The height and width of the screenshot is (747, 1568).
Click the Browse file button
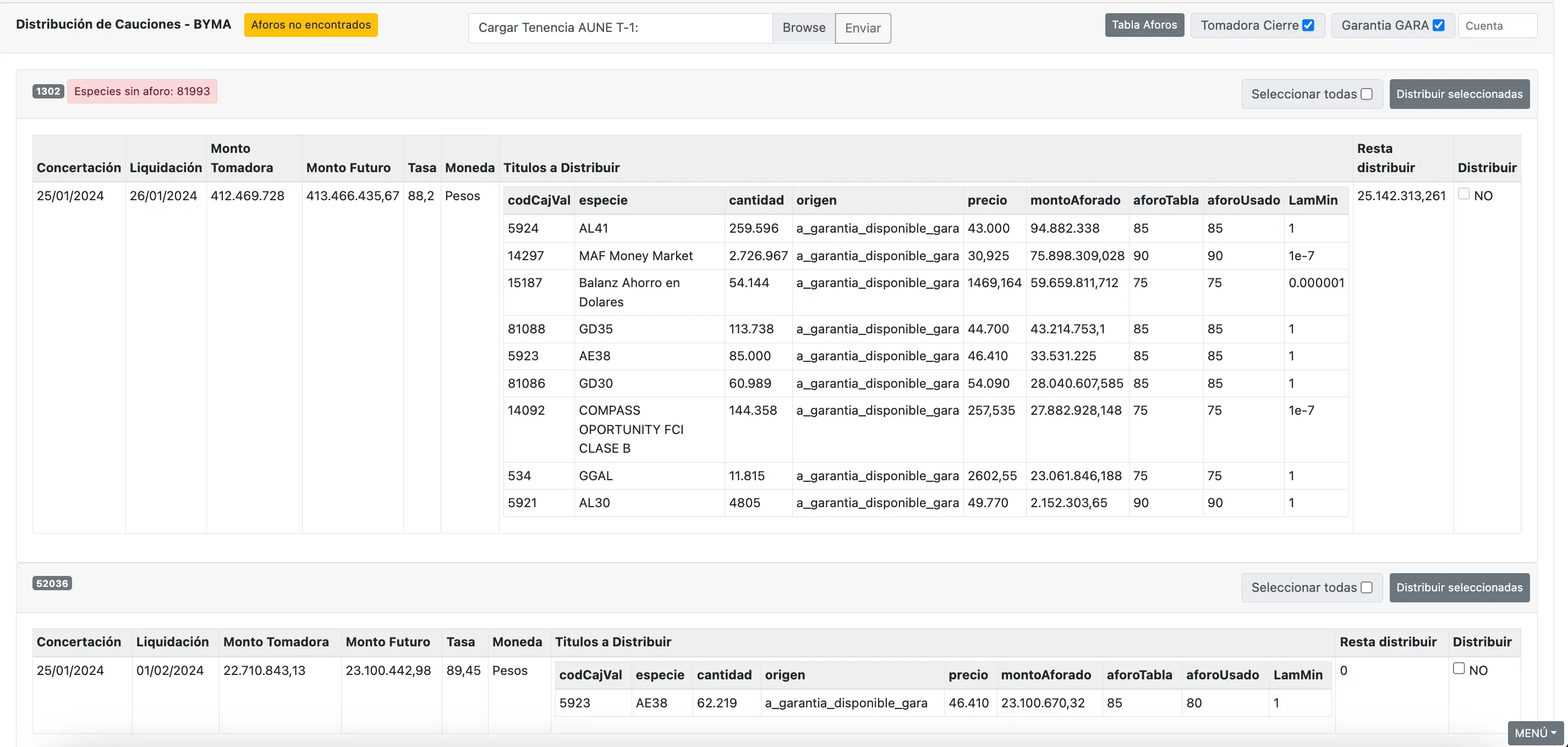tap(803, 28)
